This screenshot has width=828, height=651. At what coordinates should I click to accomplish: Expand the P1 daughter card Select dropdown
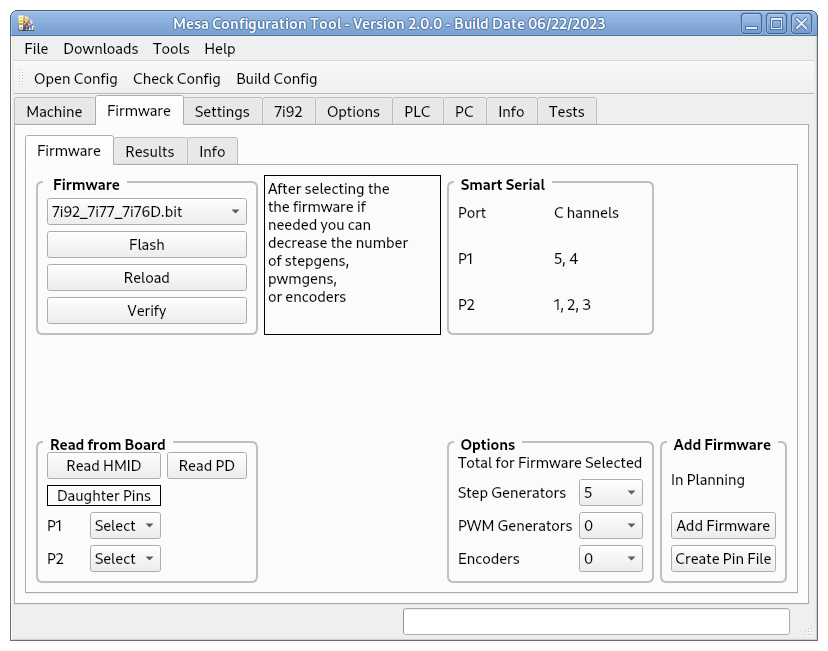pyautogui.click(x=125, y=525)
